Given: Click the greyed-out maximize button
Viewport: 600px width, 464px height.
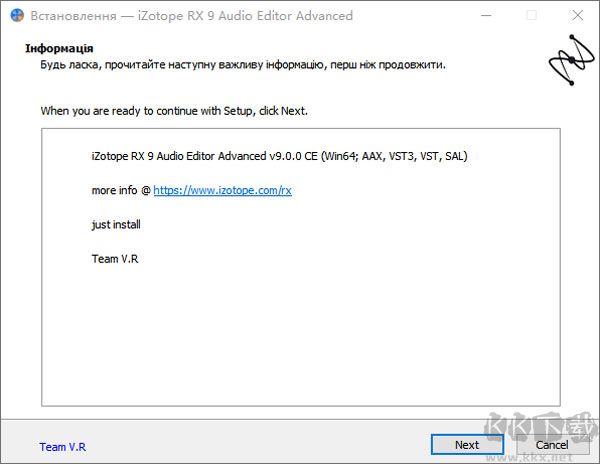Looking at the screenshot, I should coord(531,16).
